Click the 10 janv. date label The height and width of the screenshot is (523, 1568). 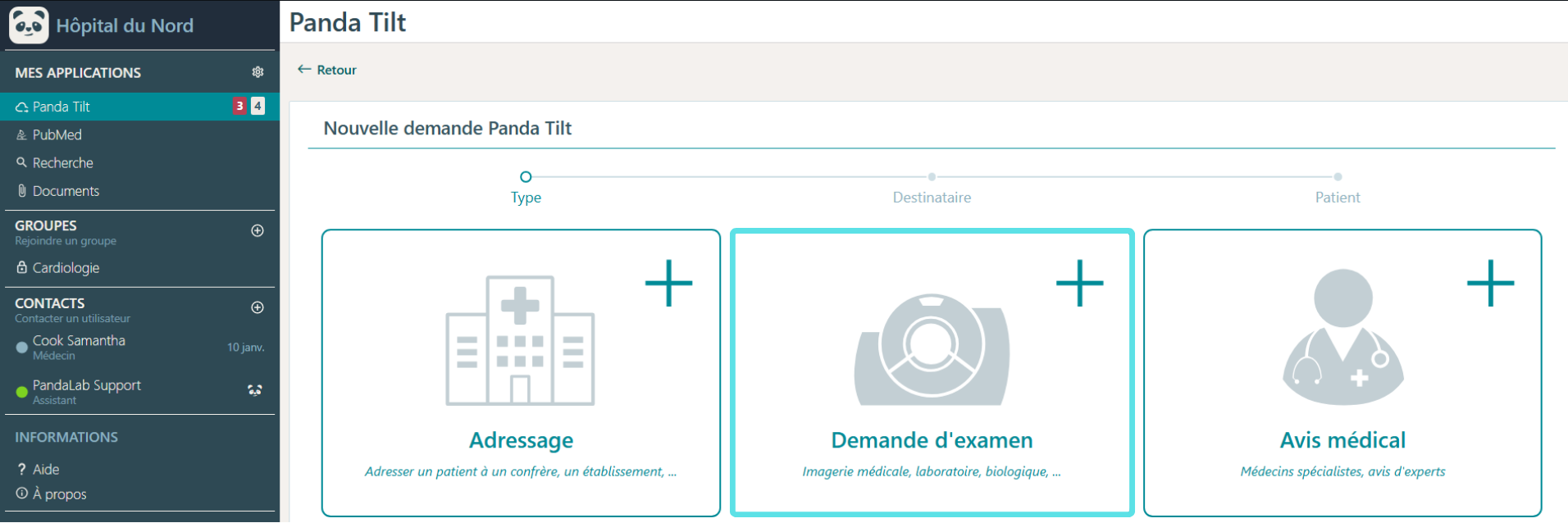pos(245,348)
